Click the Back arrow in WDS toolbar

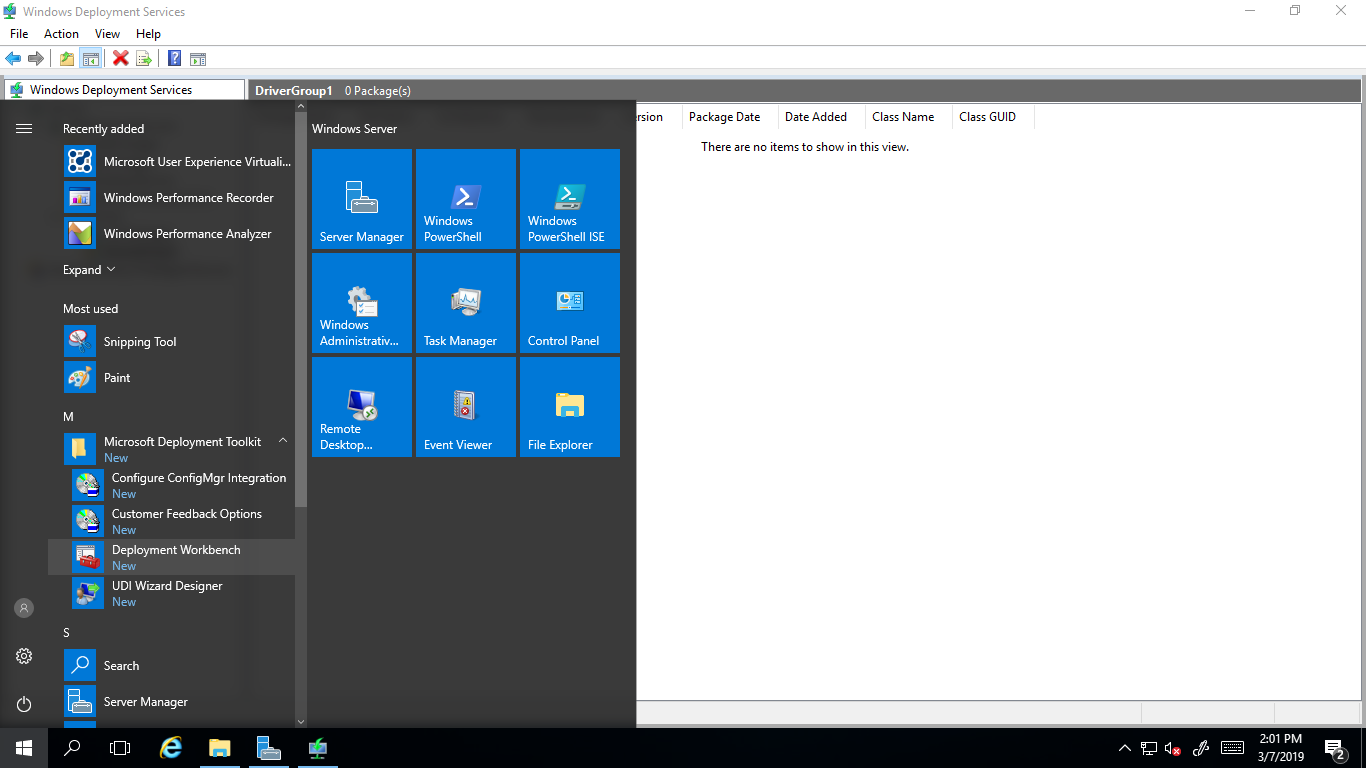pyautogui.click(x=13, y=58)
